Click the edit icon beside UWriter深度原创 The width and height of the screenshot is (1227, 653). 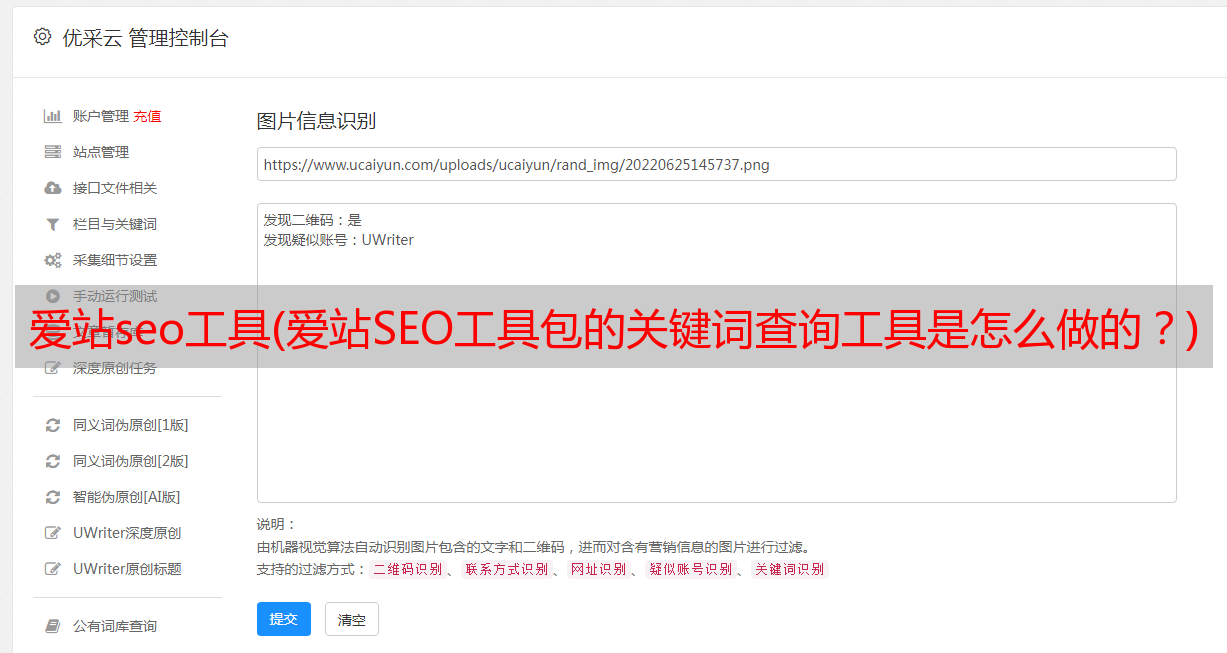tap(53, 533)
